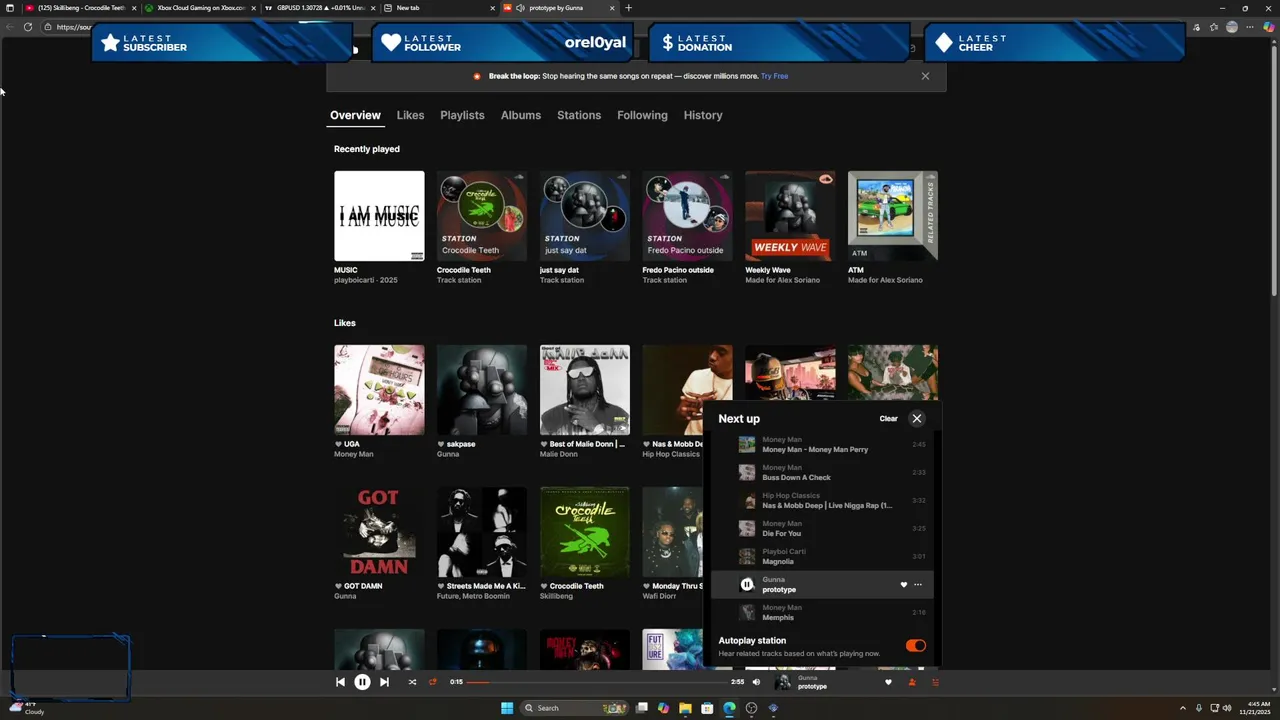This screenshot has width=1280, height=720.
Task: Open the Weekly Wave playlist cover
Action: [790, 216]
